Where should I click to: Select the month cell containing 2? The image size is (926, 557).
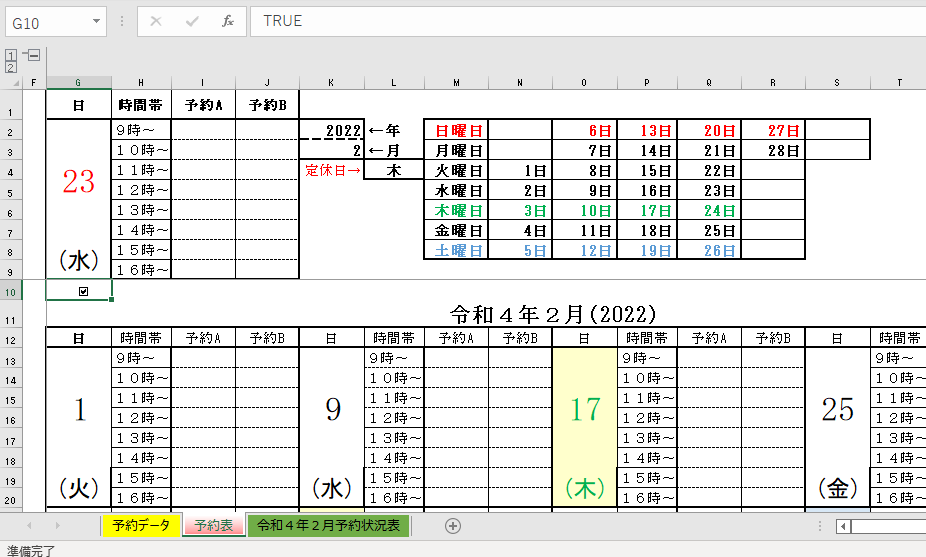(331, 150)
